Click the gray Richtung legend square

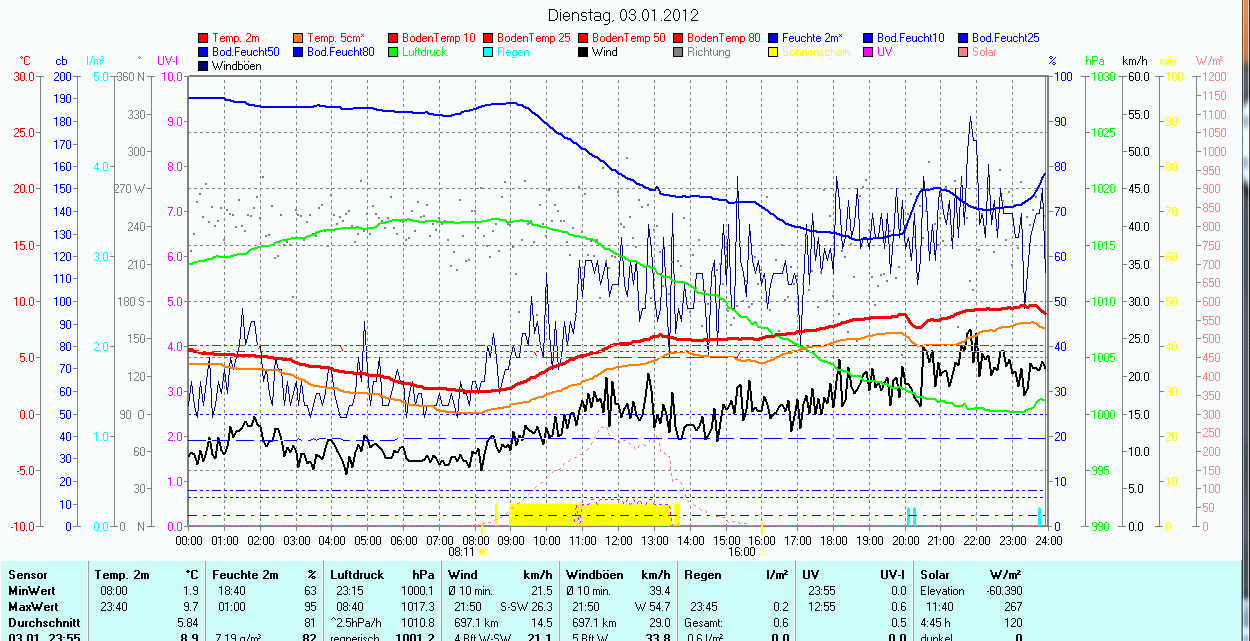pyautogui.click(x=679, y=52)
